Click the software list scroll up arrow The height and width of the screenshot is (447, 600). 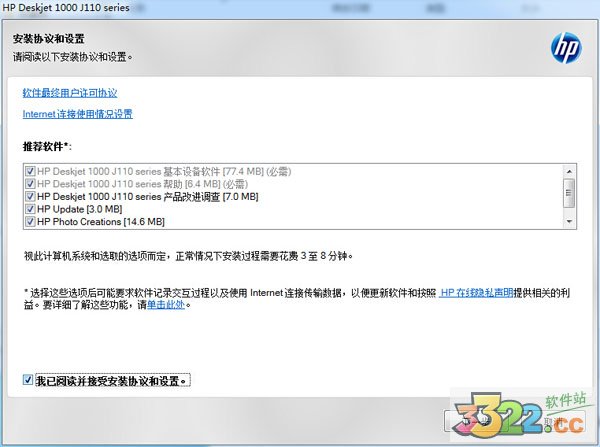[x=569, y=171]
